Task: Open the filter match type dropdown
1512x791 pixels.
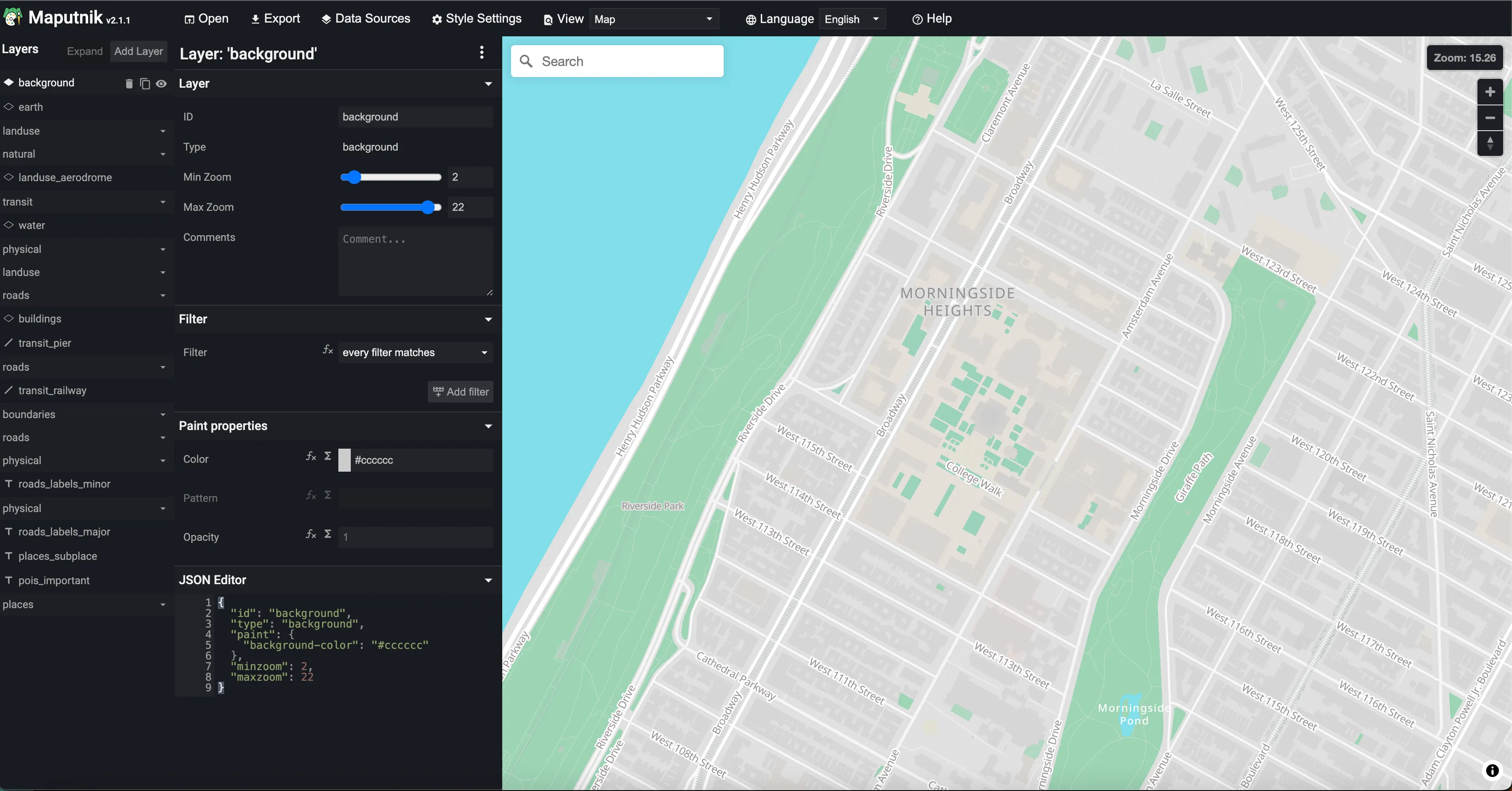Action: pyautogui.click(x=415, y=353)
